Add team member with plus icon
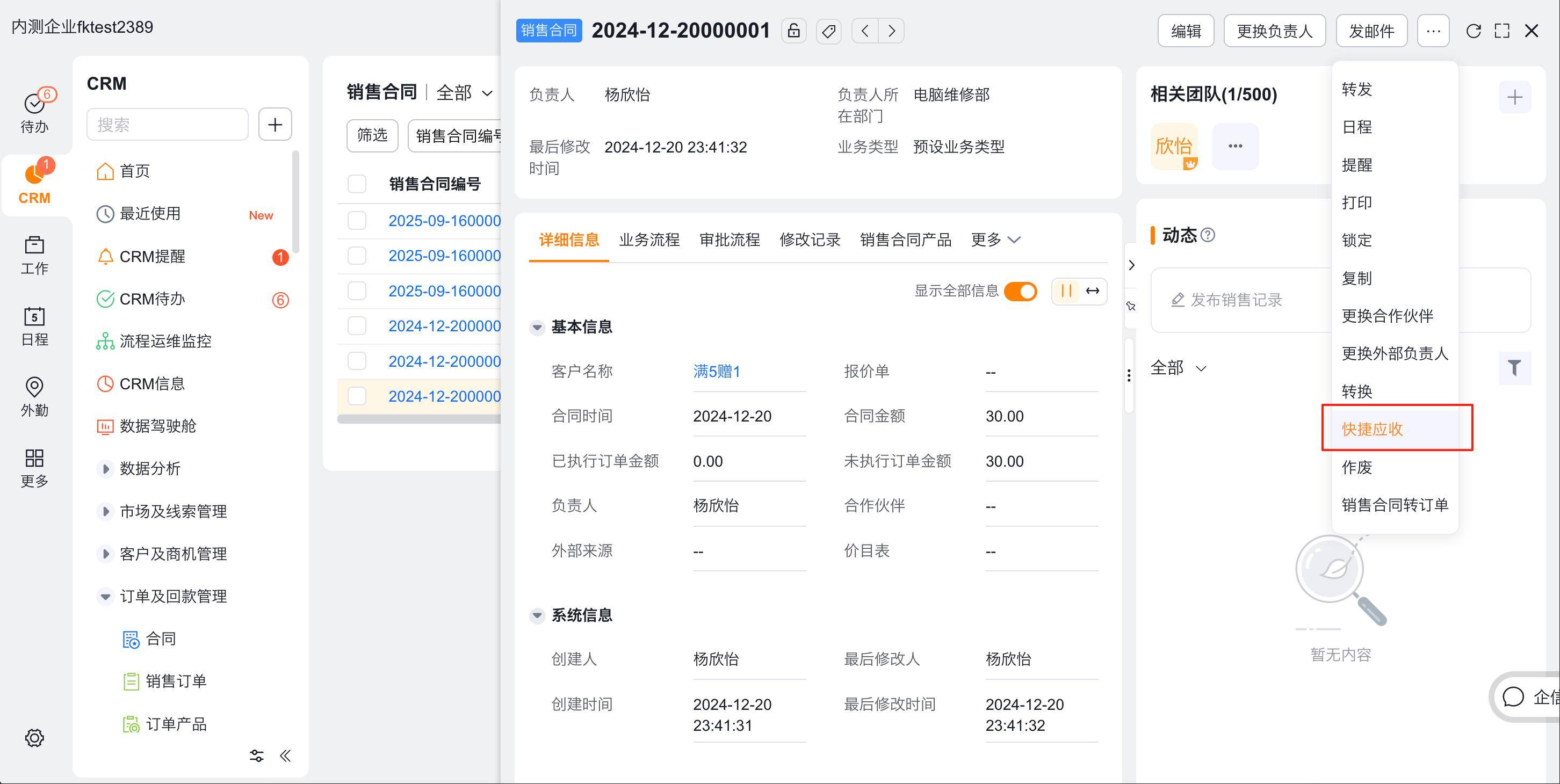 1514,97
